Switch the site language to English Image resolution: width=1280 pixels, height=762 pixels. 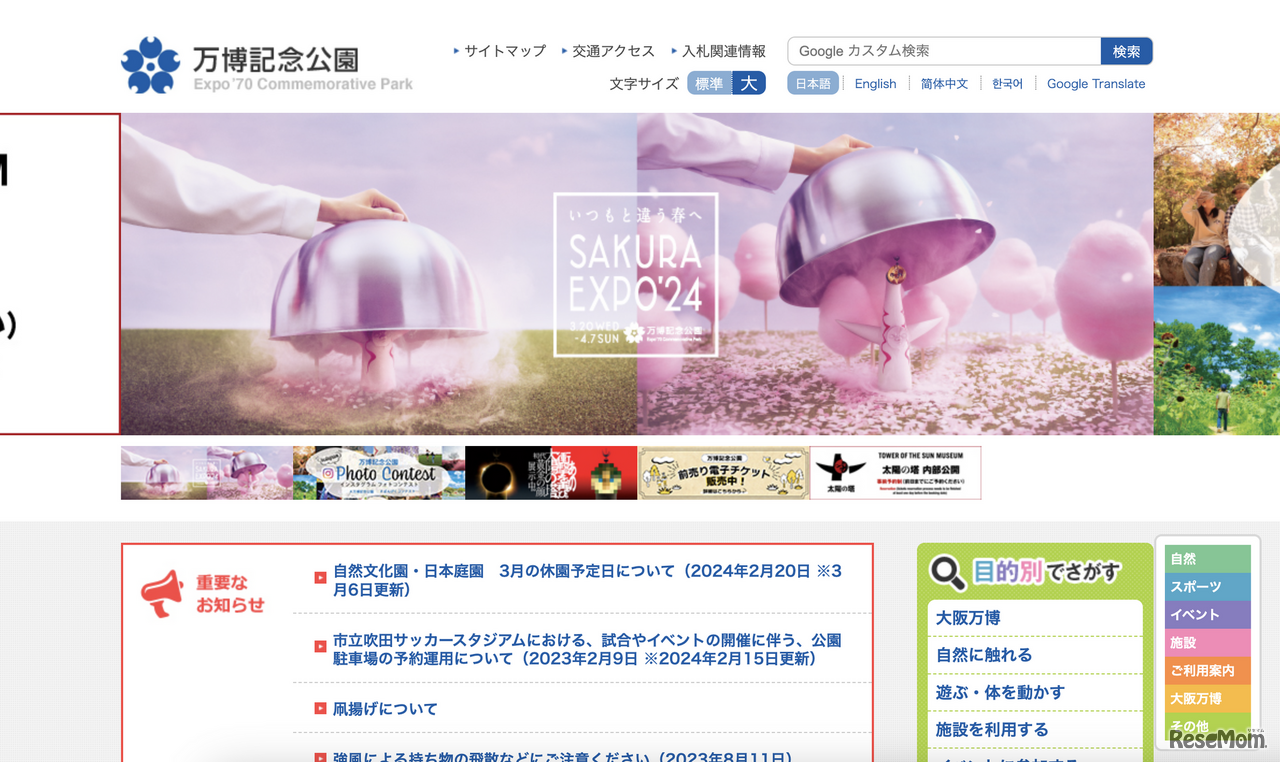[x=875, y=84]
